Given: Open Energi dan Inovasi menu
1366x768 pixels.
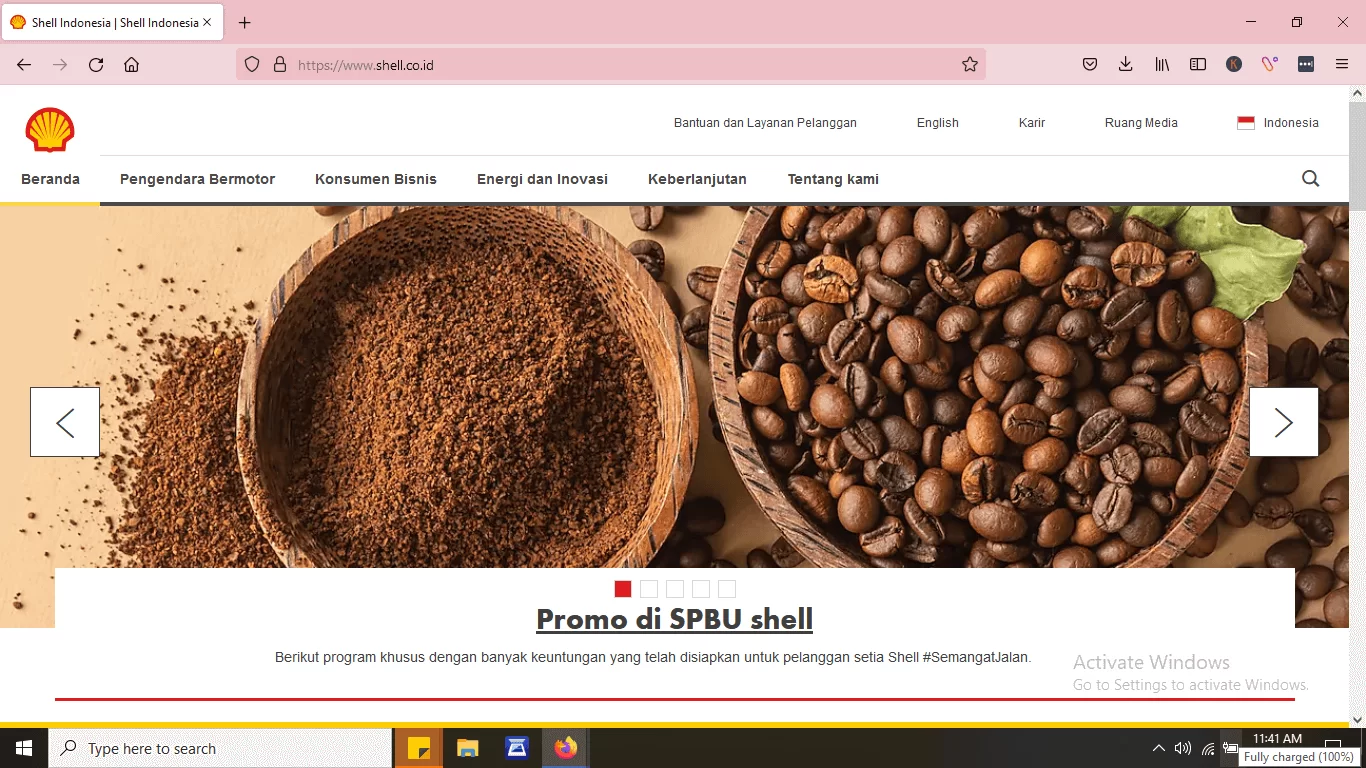Looking at the screenshot, I should click(542, 179).
